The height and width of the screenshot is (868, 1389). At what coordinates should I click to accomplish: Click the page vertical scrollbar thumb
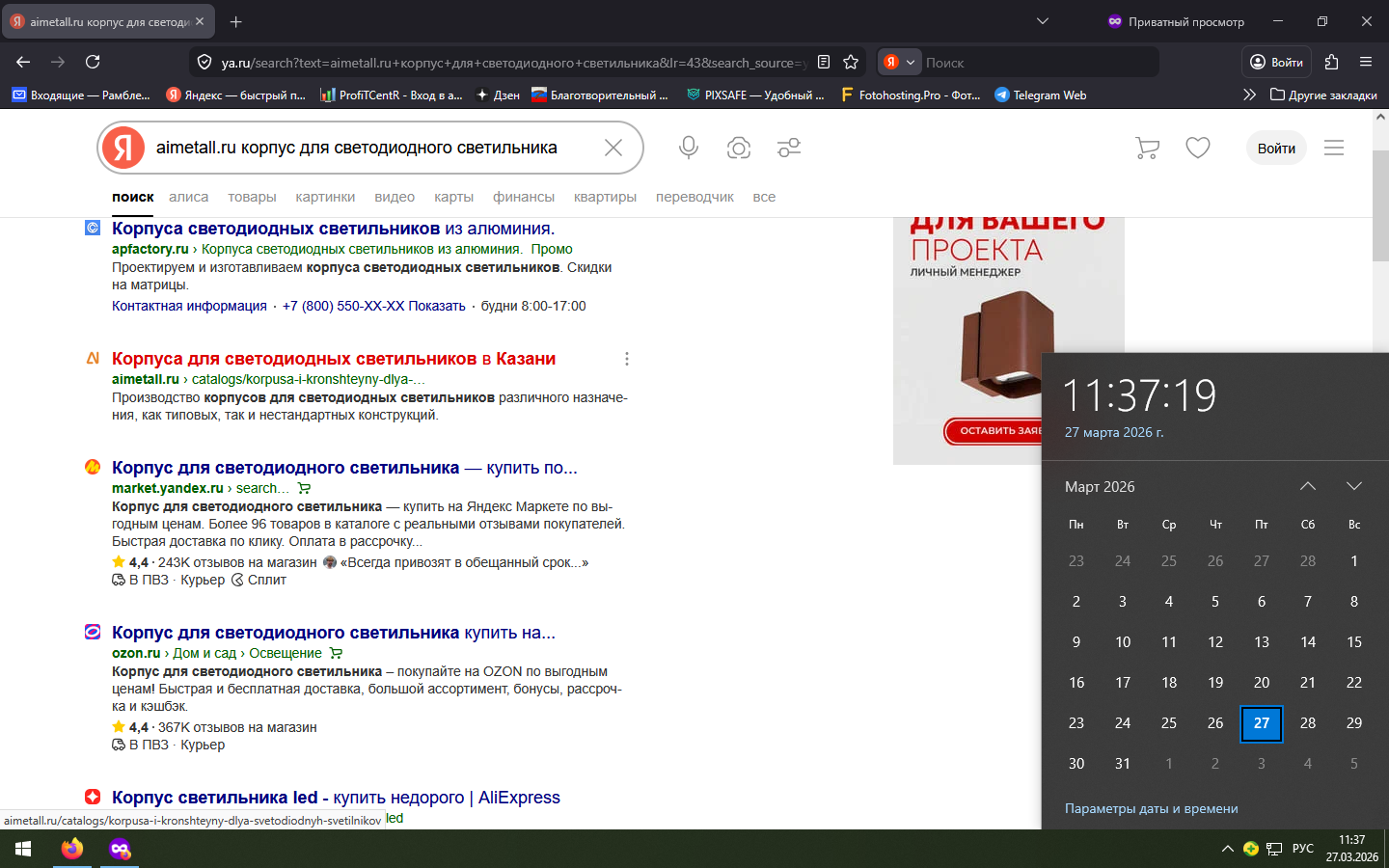[x=1380, y=204]
